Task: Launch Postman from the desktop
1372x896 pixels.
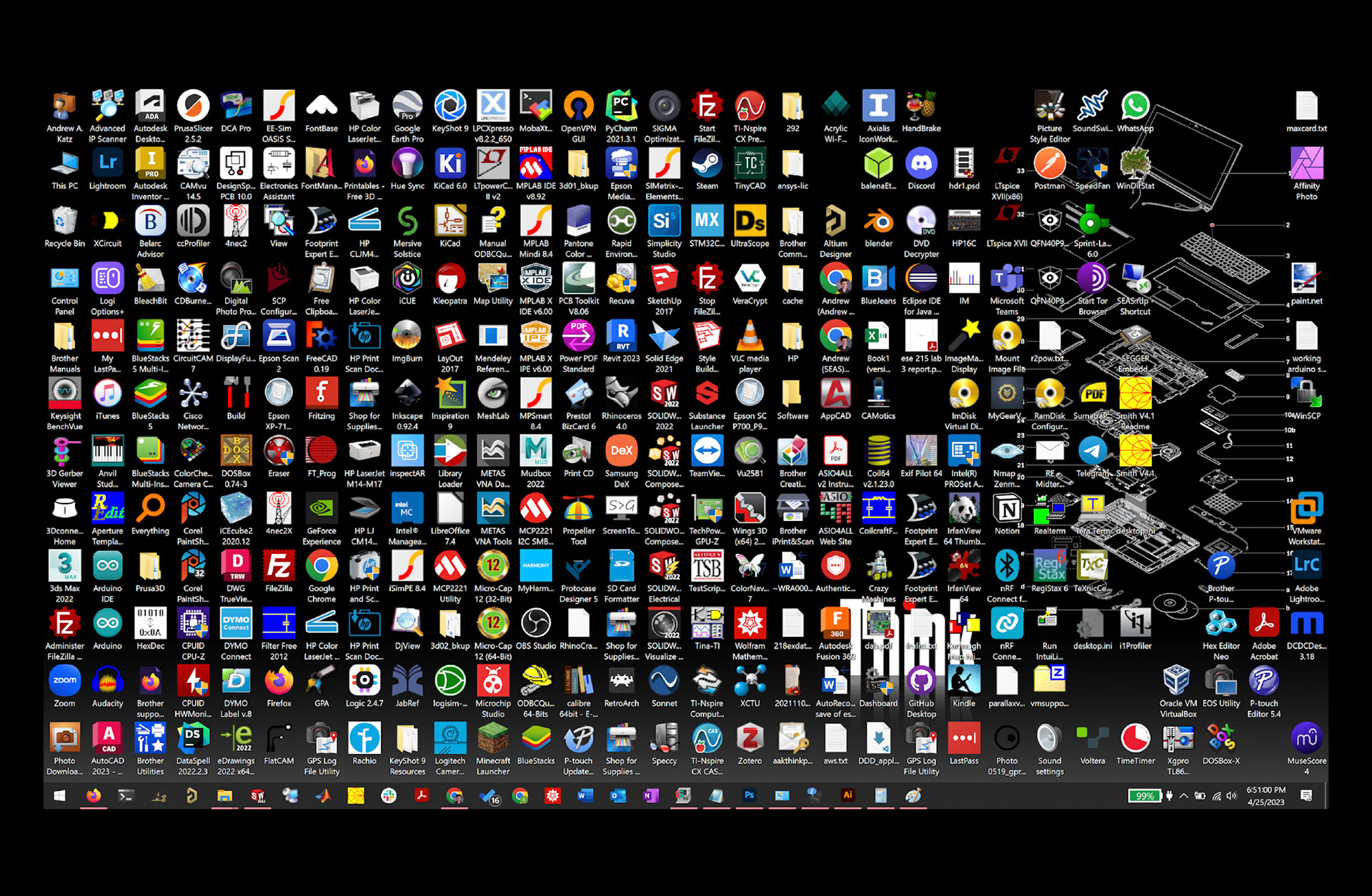Action: pyautogui.click(x=1049, y=169)
